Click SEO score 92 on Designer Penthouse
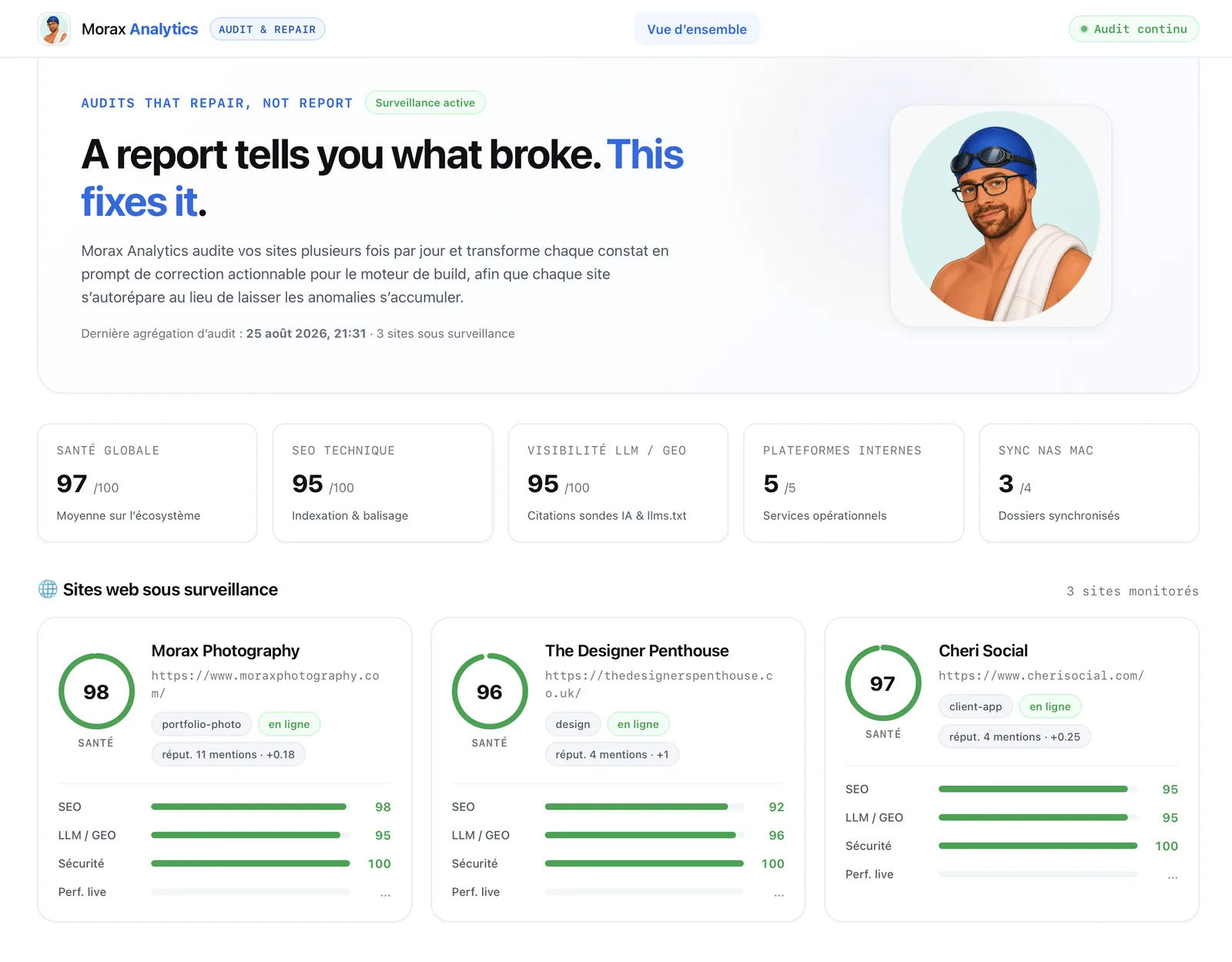The image size is (1232, 962). pos(776,807)
